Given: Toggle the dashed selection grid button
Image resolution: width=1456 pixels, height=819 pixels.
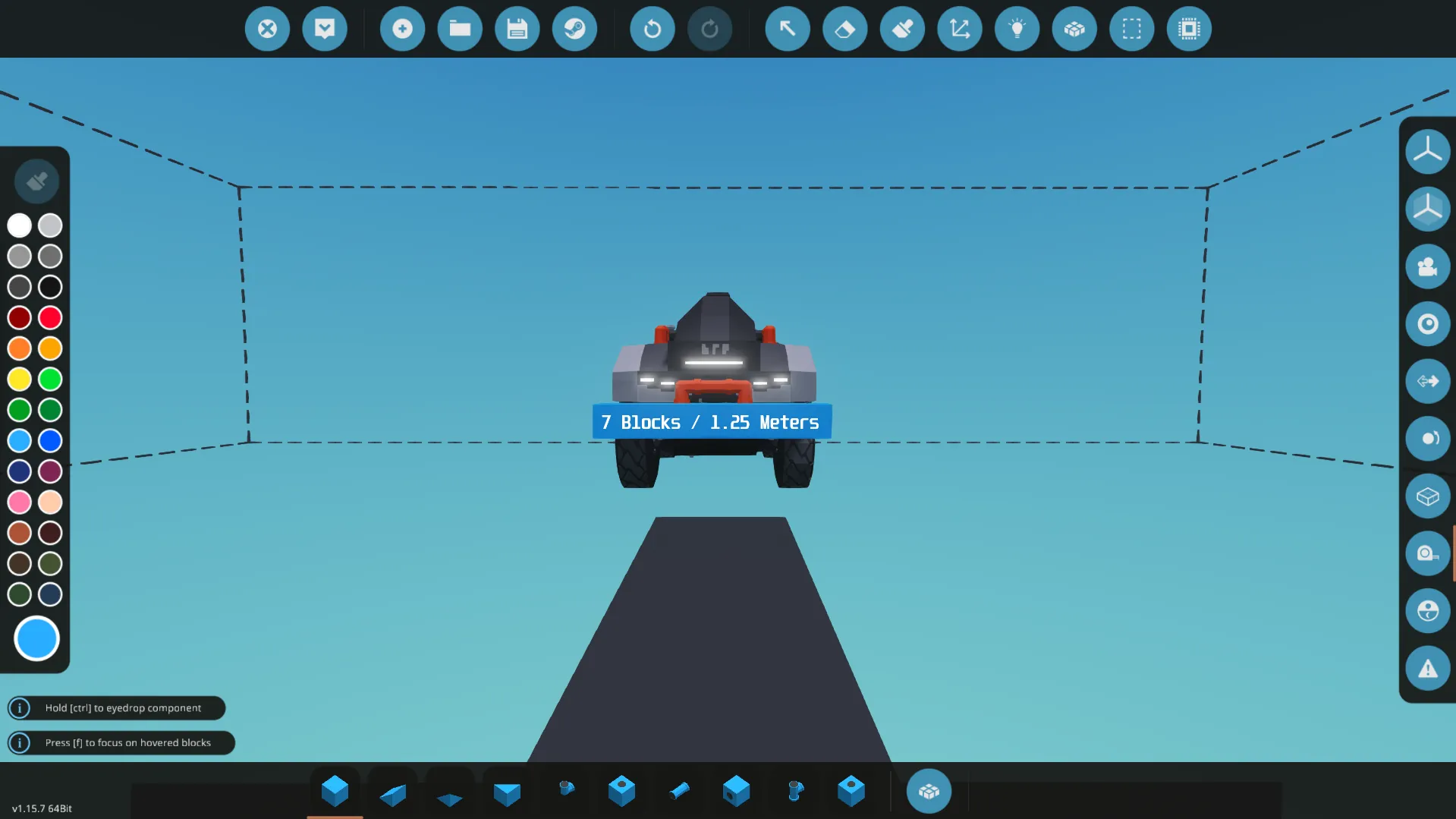Looking at the screenshot, I should pos(1131,29).
